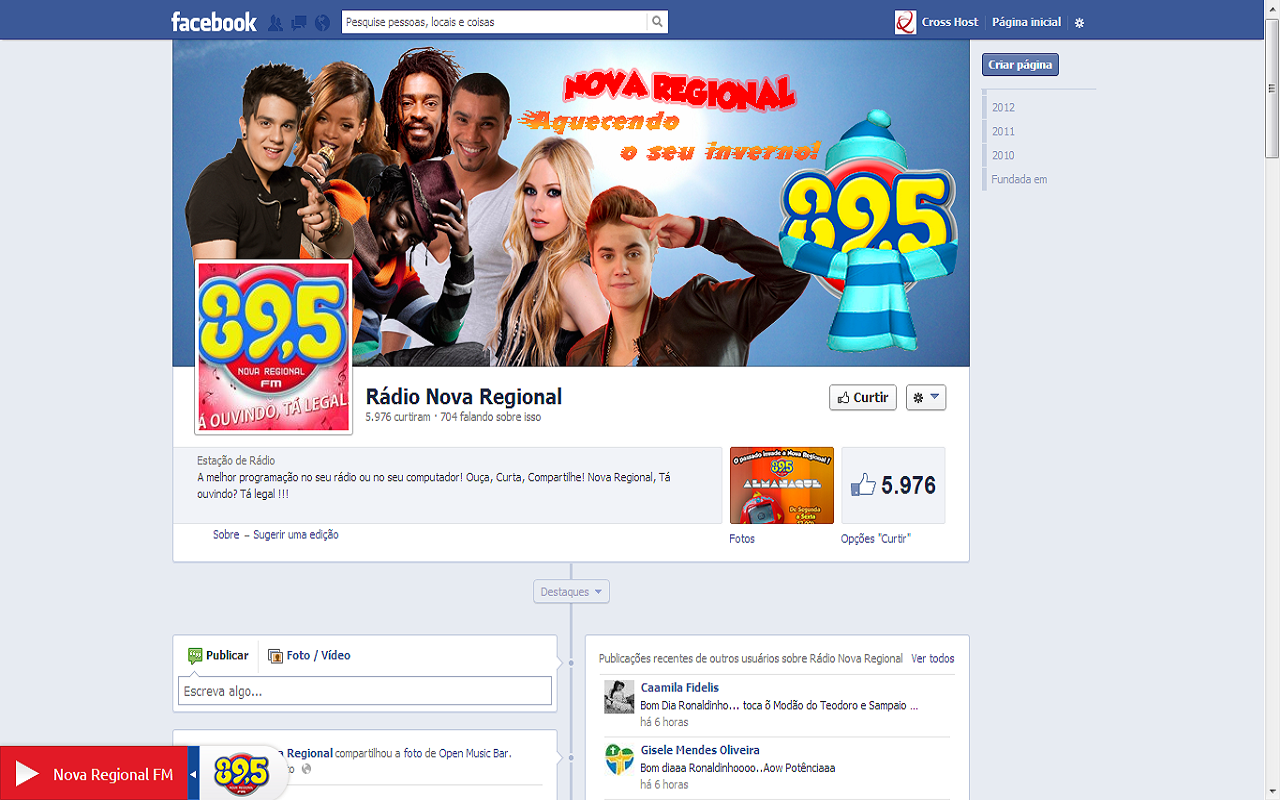This screenshot has height=800, width=1280.
Task: Click Caamila Fidelis avatar picture
Action: point(619,697)
